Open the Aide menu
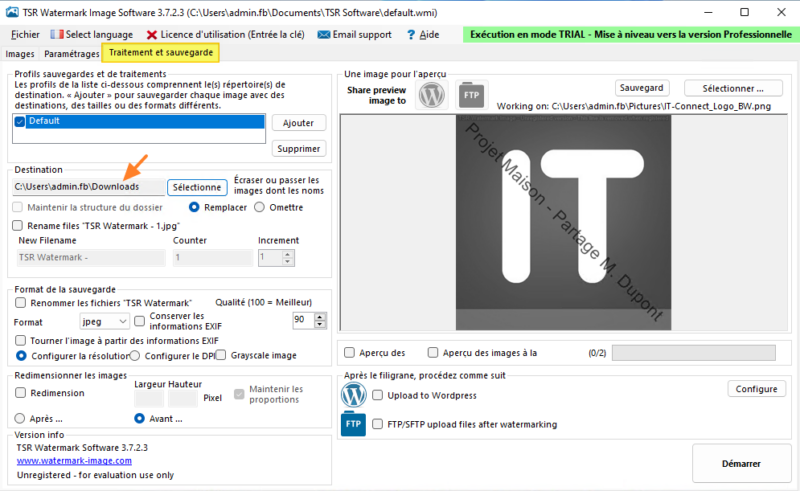 pyautogui.click(x=429, y=34)
